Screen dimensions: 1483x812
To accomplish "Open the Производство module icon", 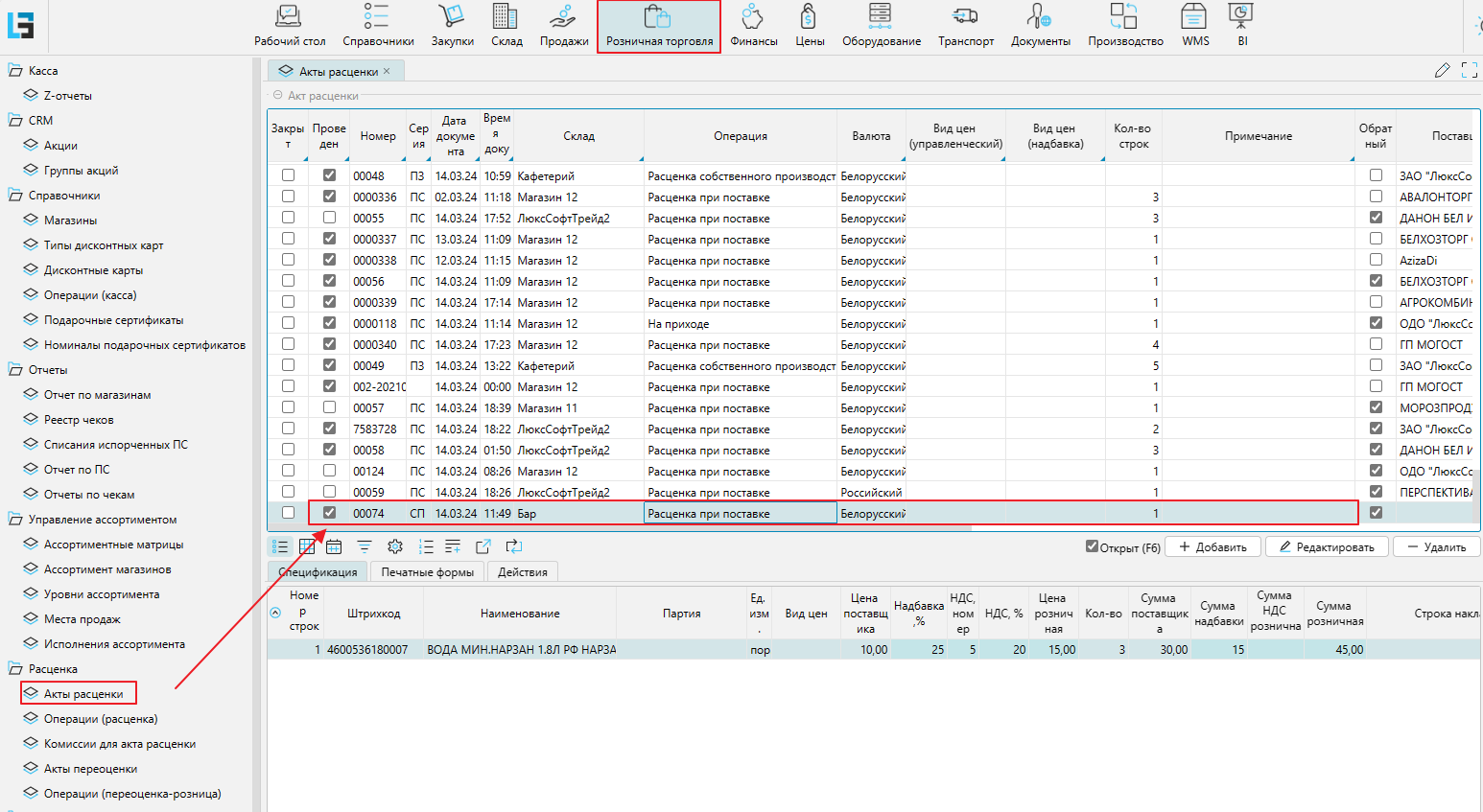I will point(1124,26).
